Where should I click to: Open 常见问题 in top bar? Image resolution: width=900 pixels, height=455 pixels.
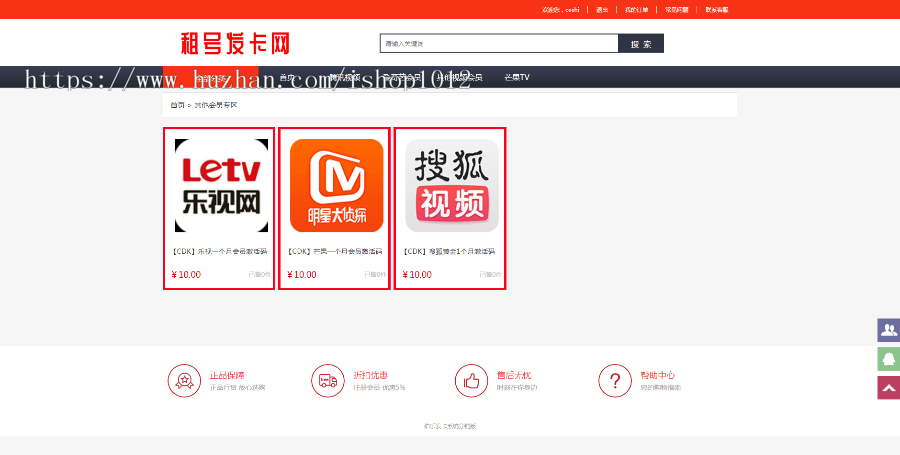(x=677, y=10)
